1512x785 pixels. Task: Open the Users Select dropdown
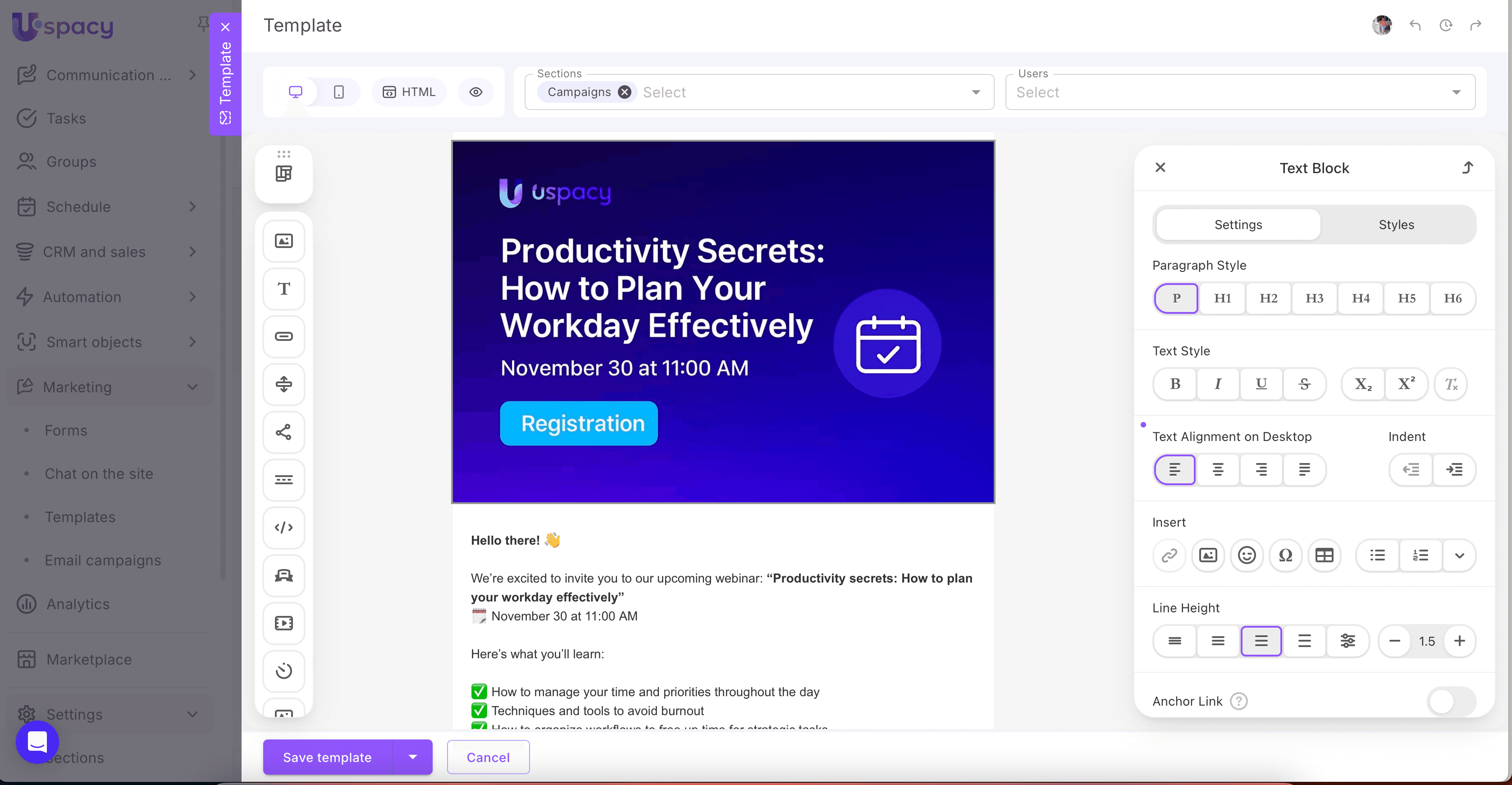click(1457, 92)
